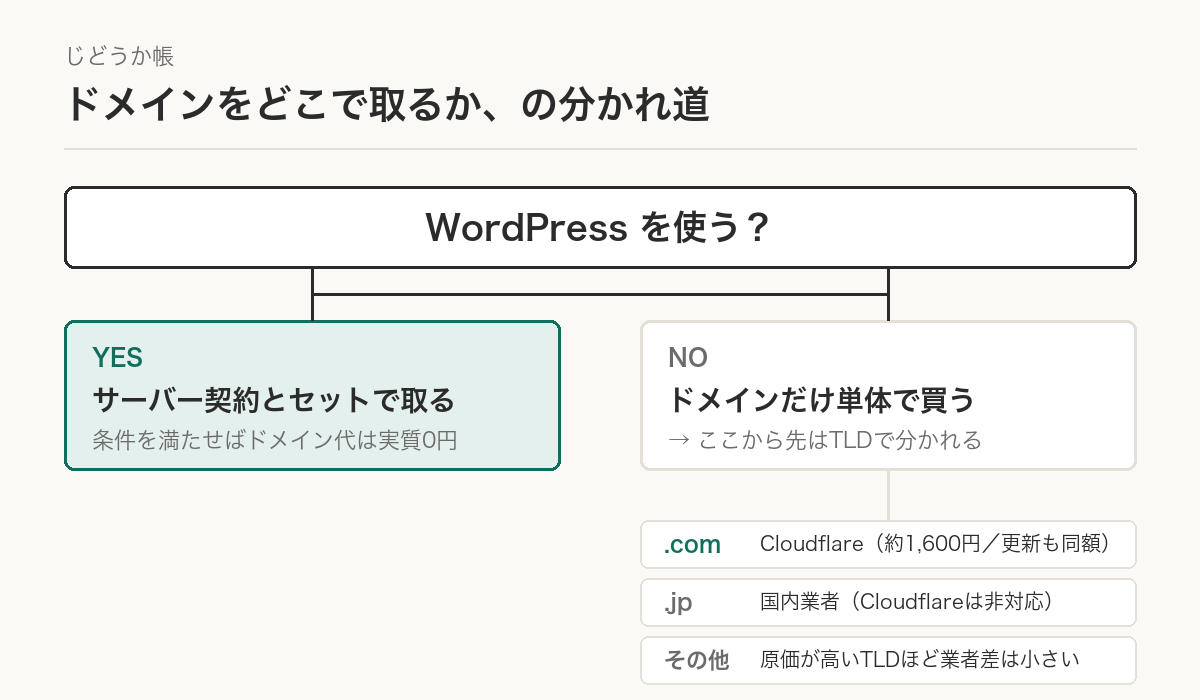Click the green YES label

tap(118, 357)
